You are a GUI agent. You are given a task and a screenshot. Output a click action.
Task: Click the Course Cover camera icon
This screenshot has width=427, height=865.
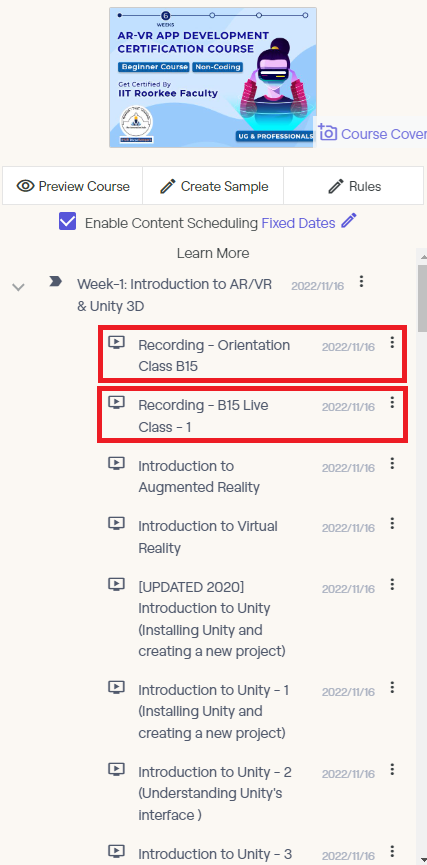tap(328, 132)
